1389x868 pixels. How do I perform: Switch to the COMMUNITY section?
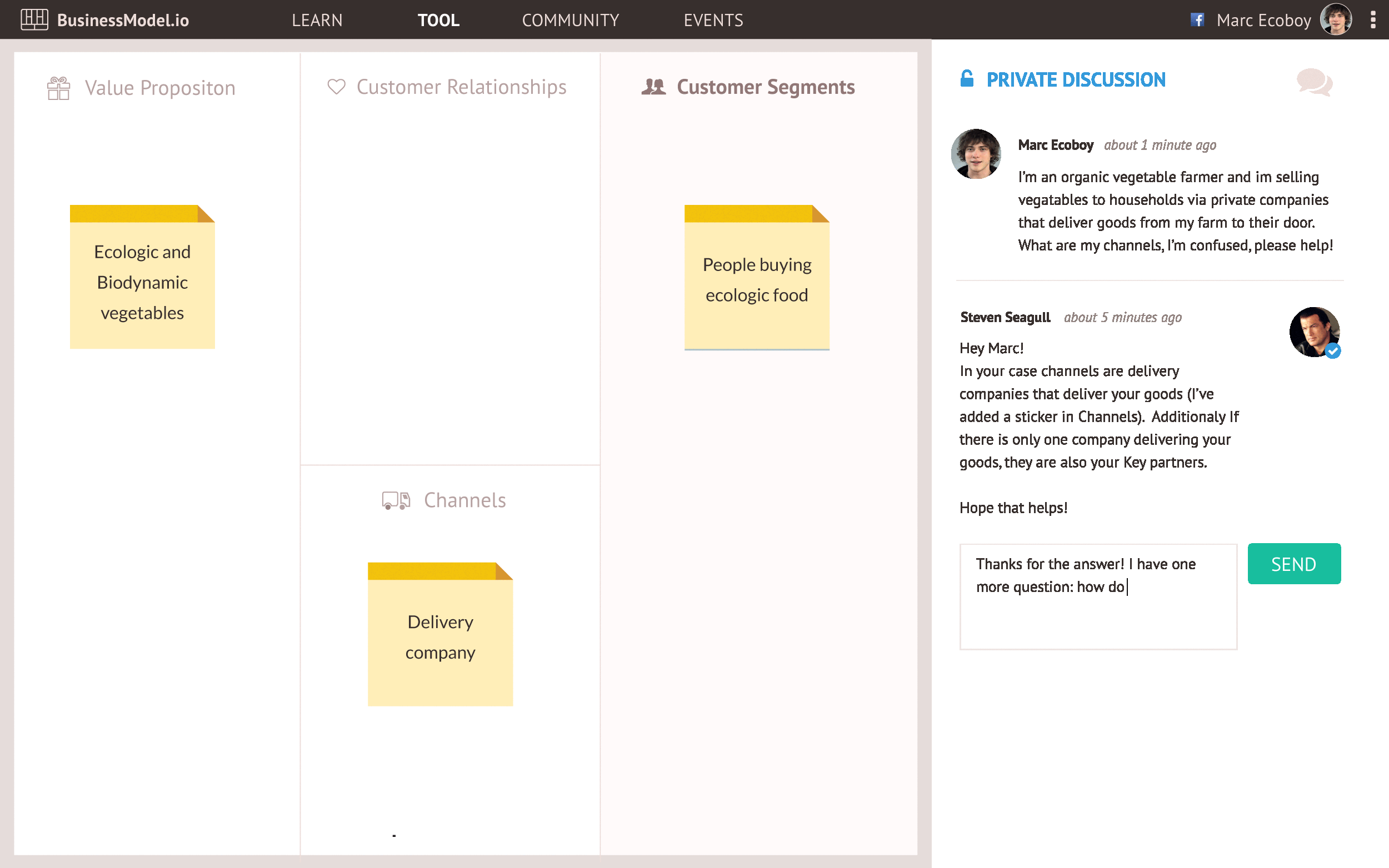[x=570, y=20]
